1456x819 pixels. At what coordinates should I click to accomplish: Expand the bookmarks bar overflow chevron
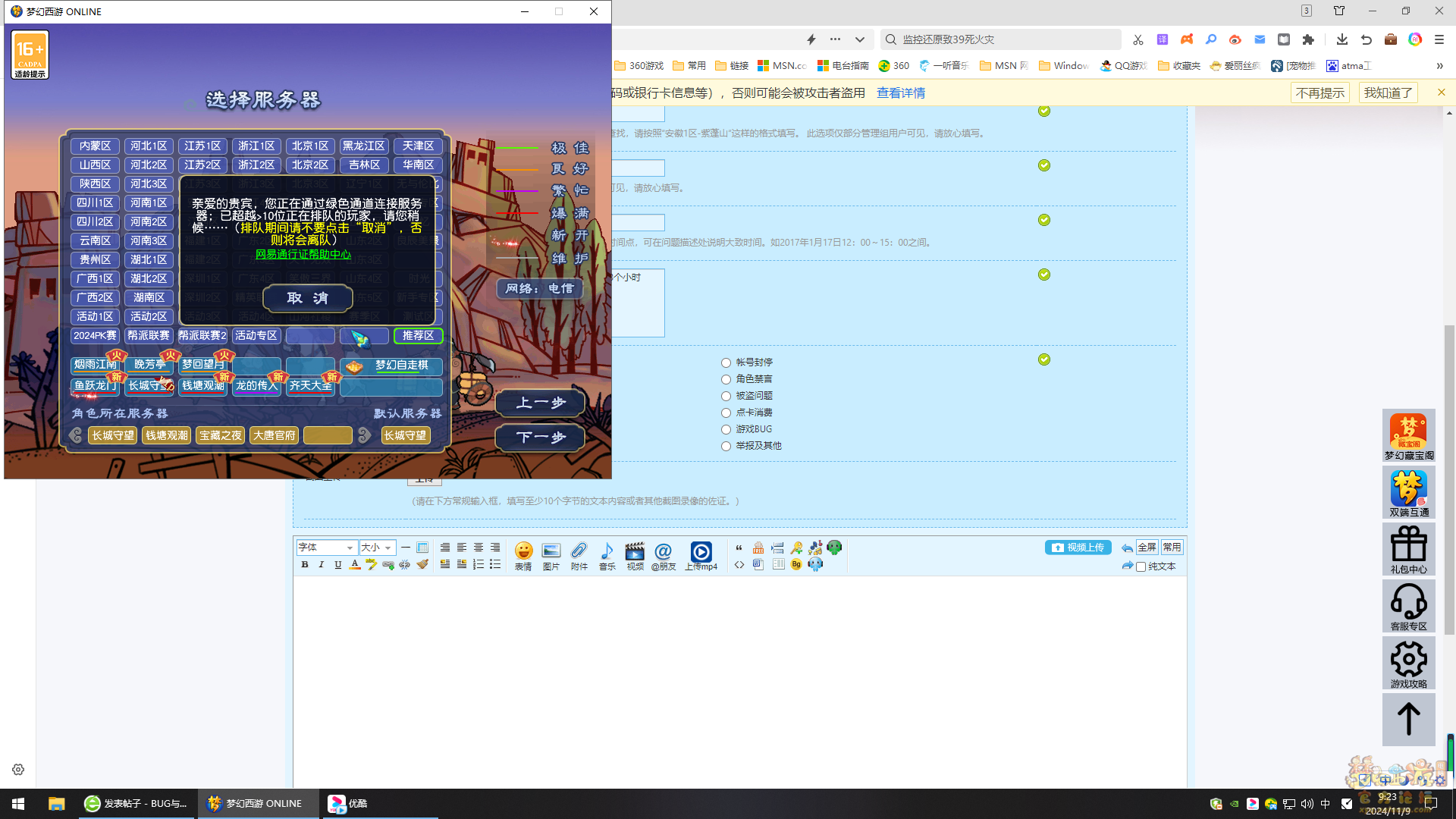[x=1439, y=66]
